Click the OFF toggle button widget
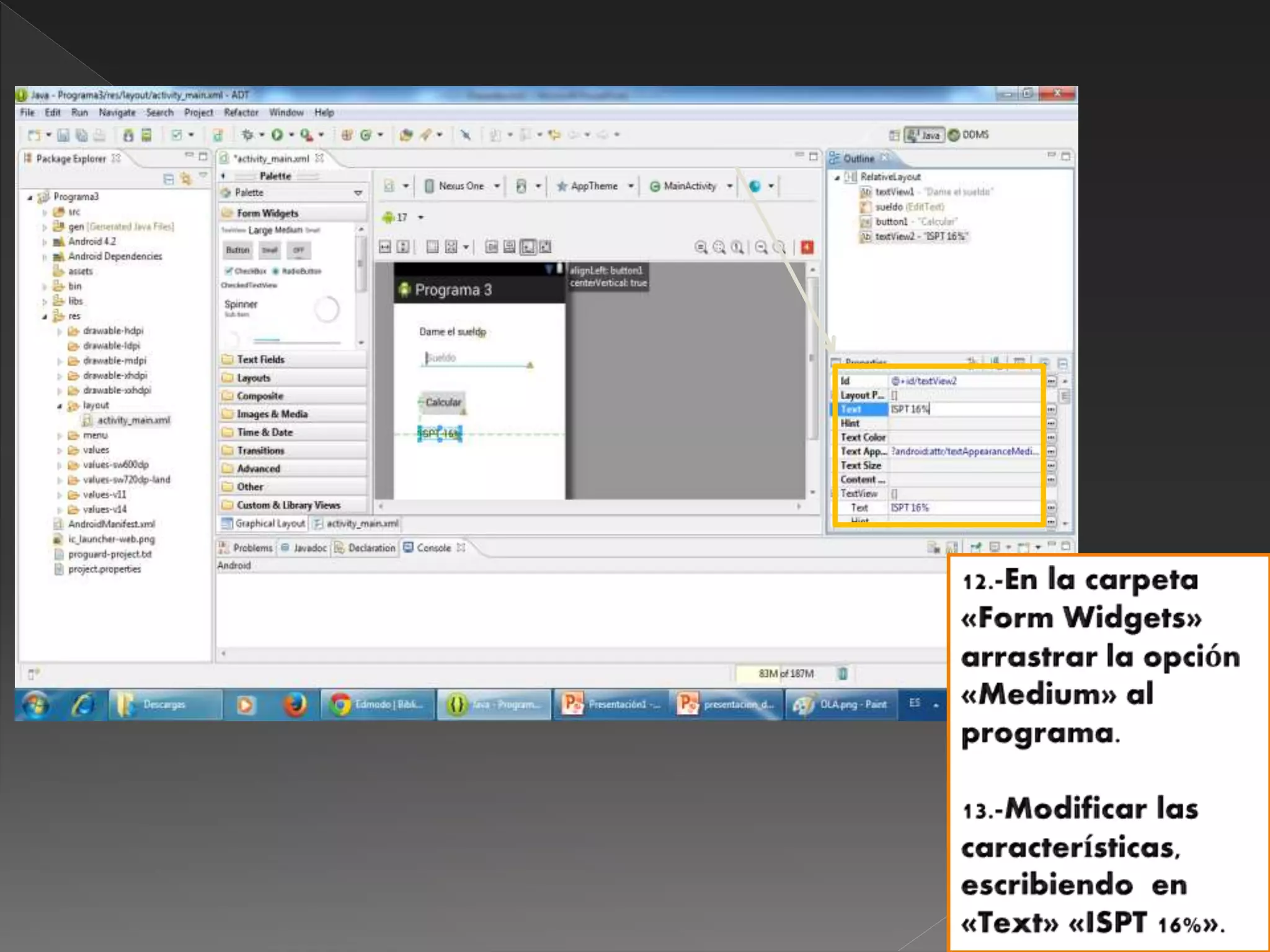This screenshot has height=952, width=1270. (x=299, y=250)
